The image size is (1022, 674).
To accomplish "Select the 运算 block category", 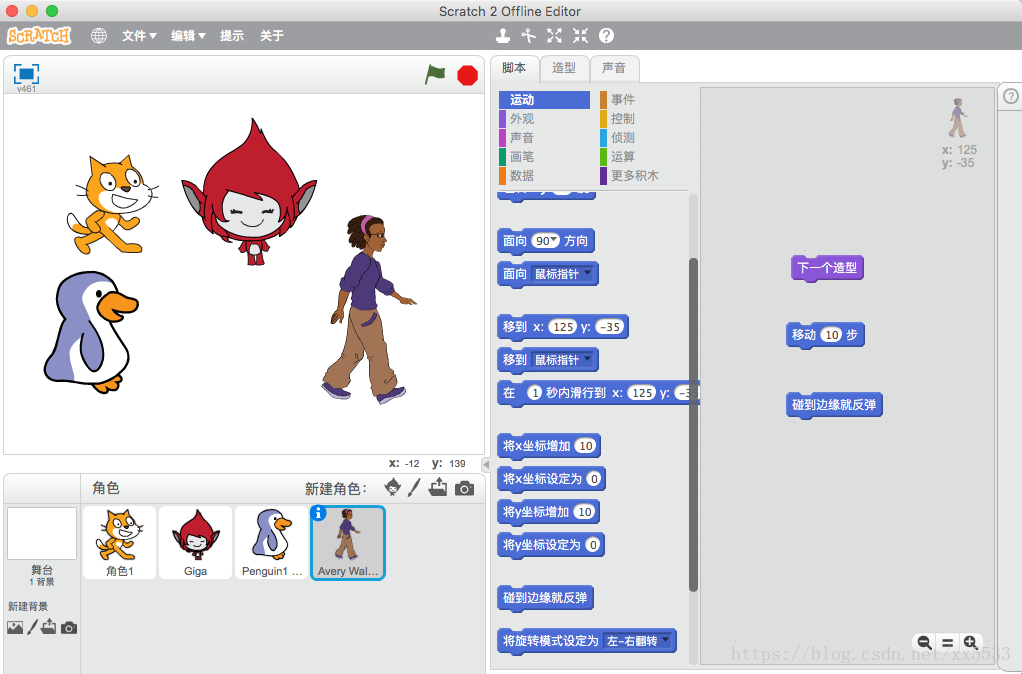I will pyautogui.click(x=644, y=156).
